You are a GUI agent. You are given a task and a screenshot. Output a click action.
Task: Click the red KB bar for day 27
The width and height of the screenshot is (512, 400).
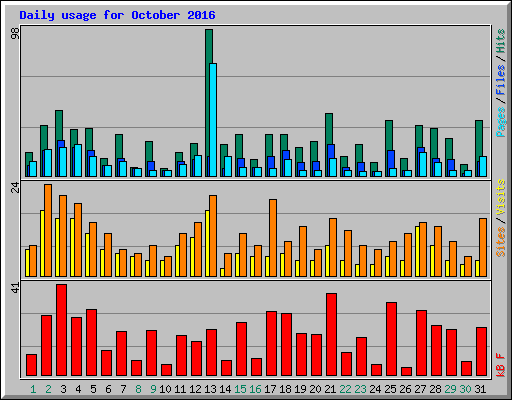[x=421, y=343]
